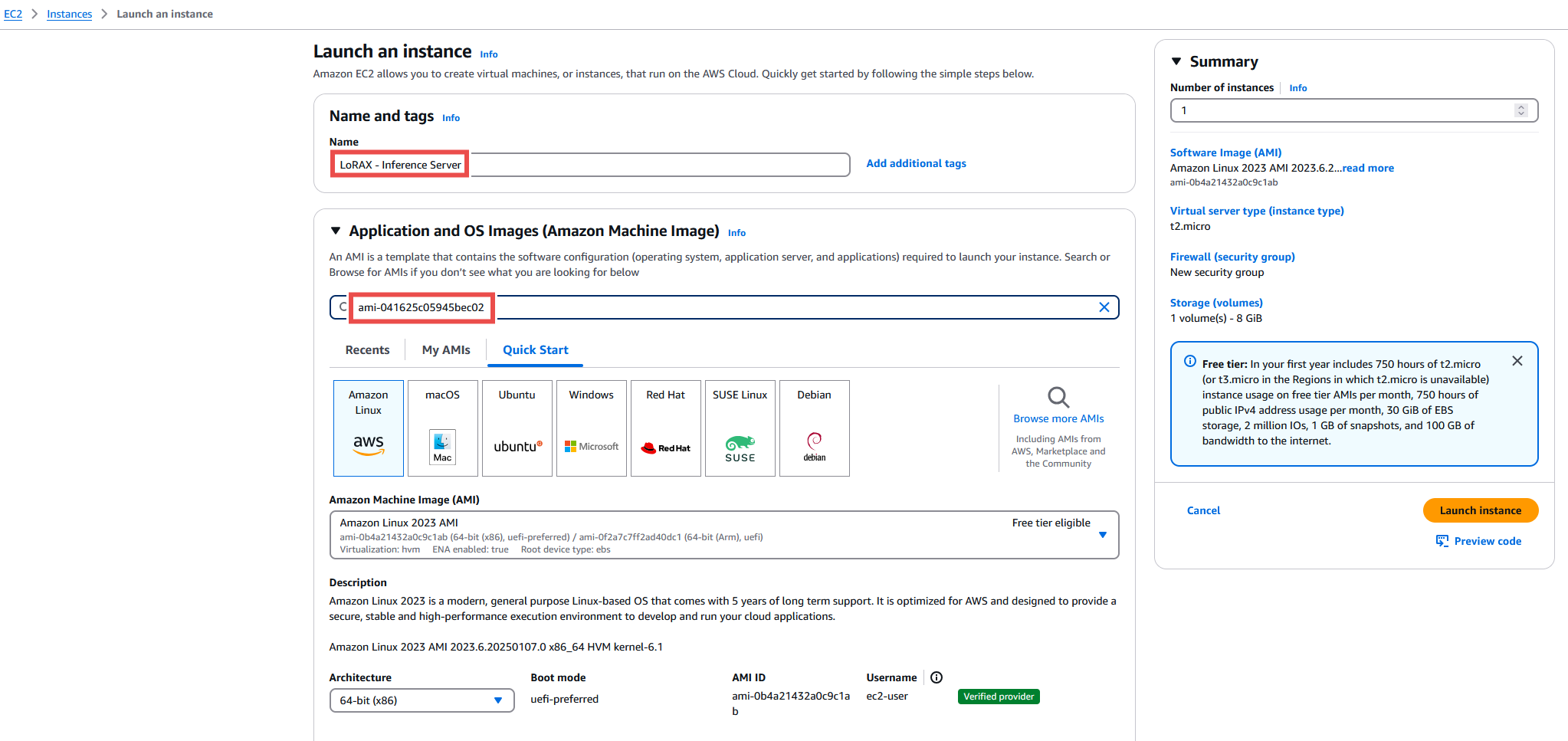Click the Cancel button
1568x741 pixels.
[x=1203, y=510]
